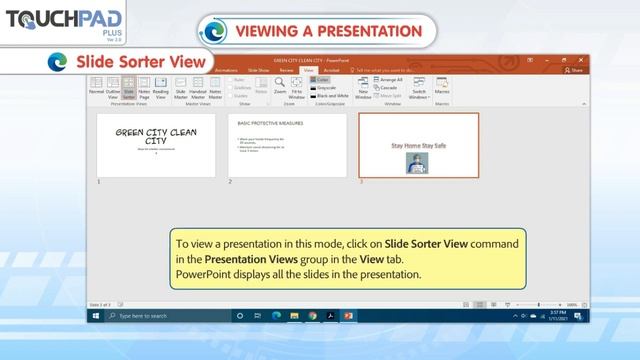
Task: Select the Black and White mode
Action: pos(329,96)
